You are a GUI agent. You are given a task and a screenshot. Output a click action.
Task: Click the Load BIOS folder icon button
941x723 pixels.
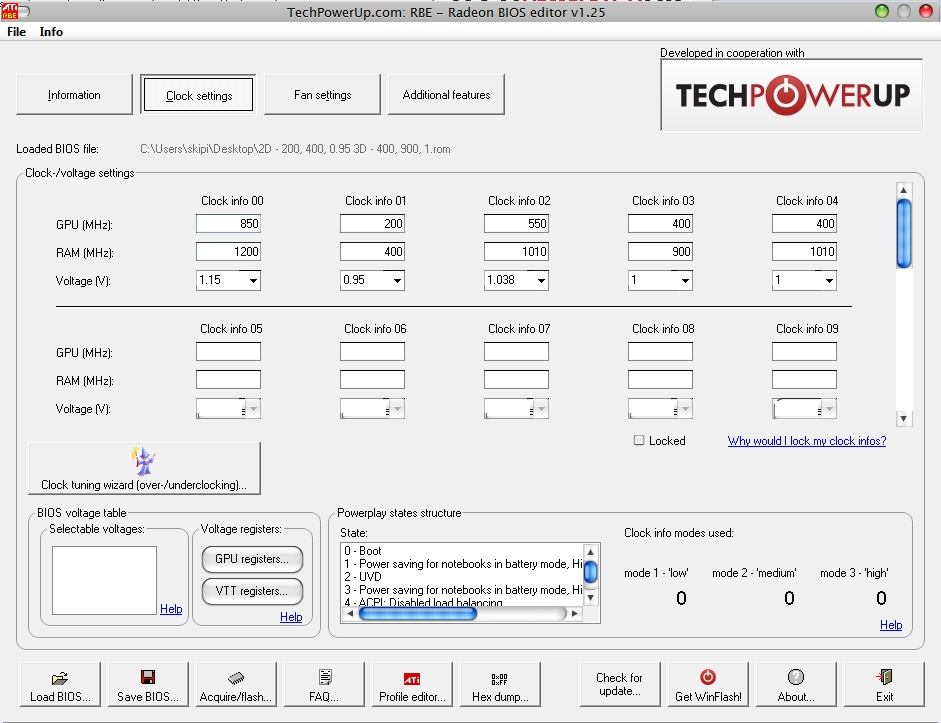tap(60, 685)
